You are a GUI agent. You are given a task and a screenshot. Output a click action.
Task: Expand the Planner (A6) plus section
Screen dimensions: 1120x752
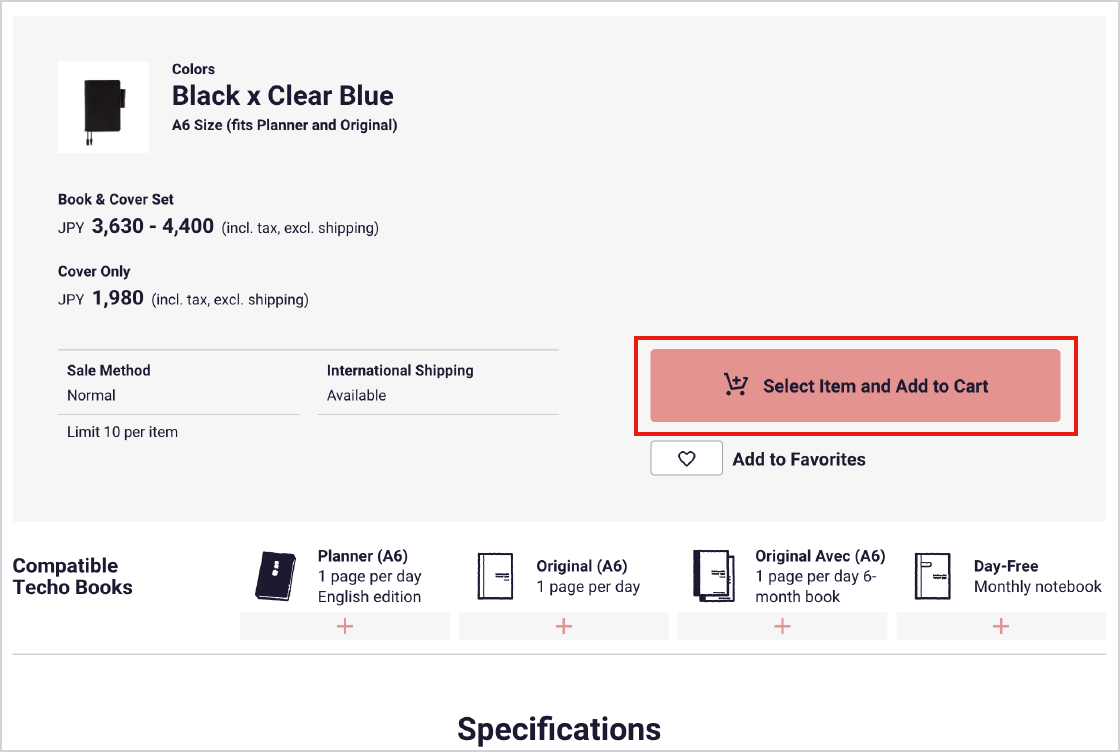(x=345, y=626)
